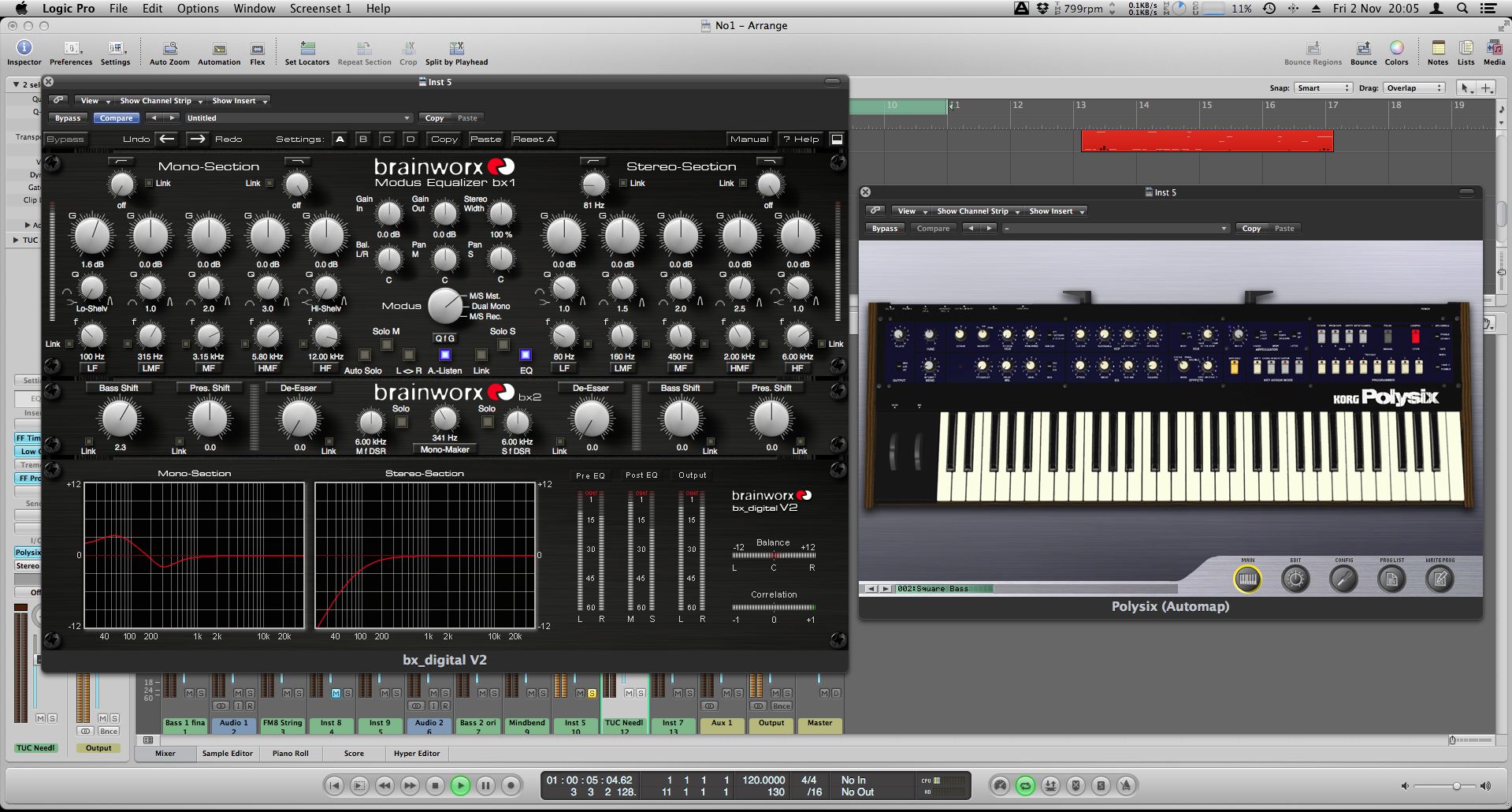The width and height of the screenshot is (1512, 812).
Task: Expand the TUC track disclosure triangle
Action: coord(17,240)
